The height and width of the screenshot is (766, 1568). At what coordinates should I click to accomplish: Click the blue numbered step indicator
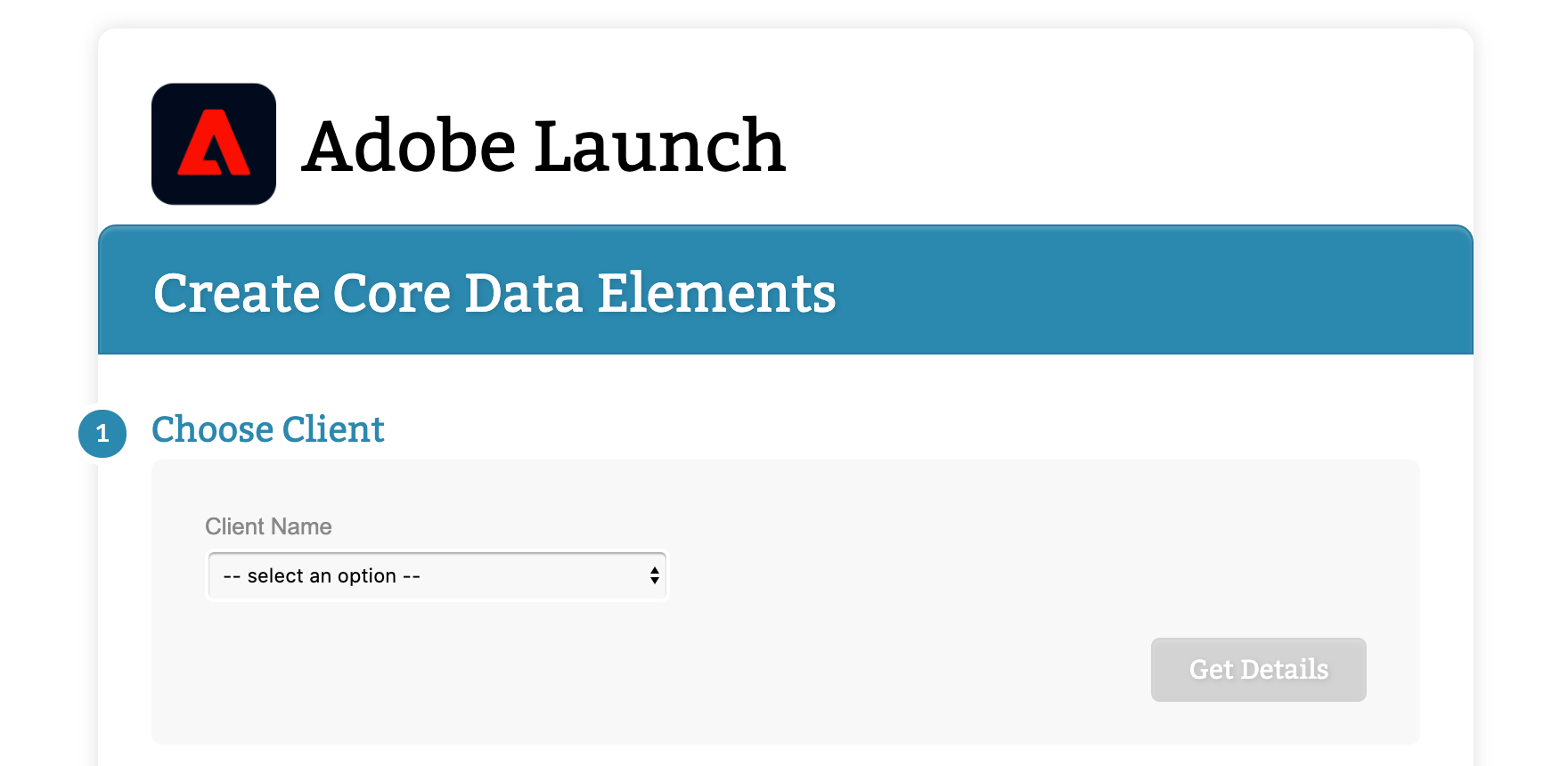coord(102,434)
